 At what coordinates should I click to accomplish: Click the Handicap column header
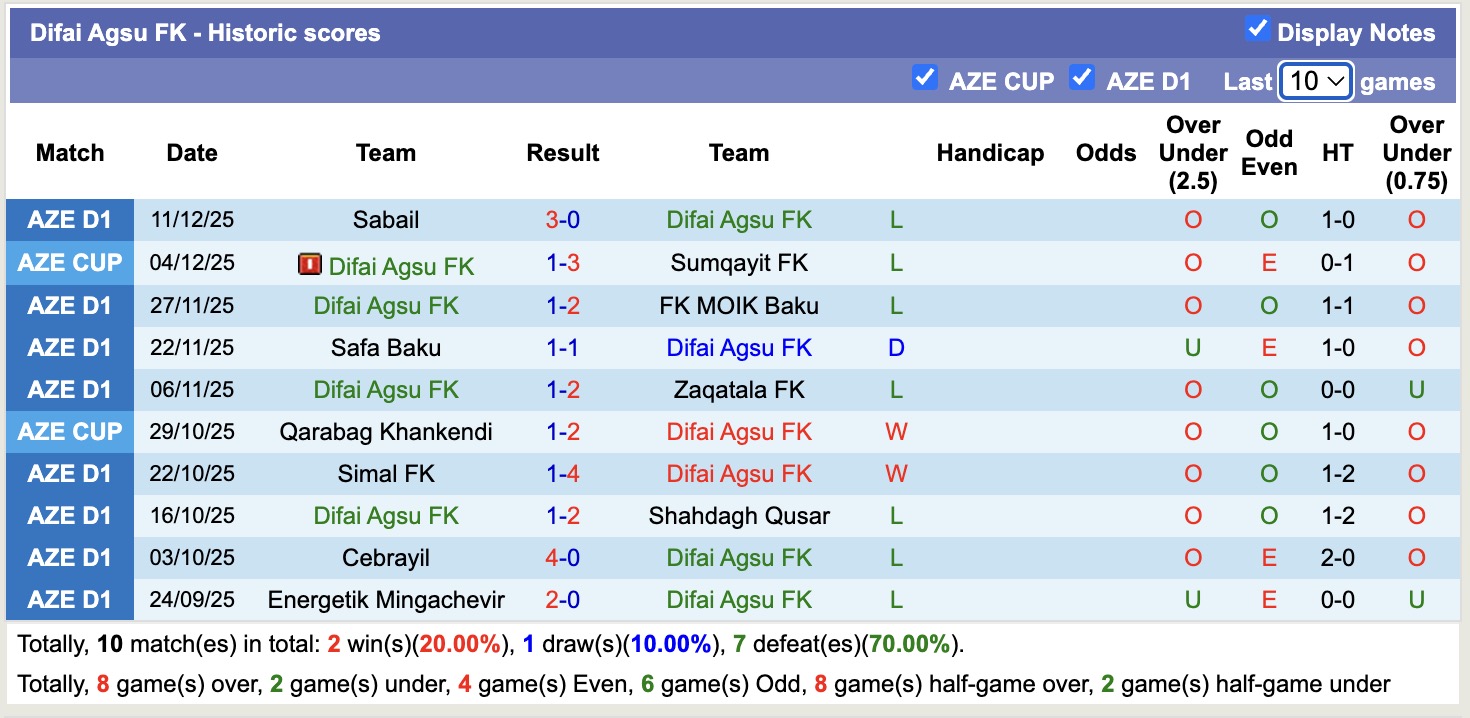[x=990, y=152]
